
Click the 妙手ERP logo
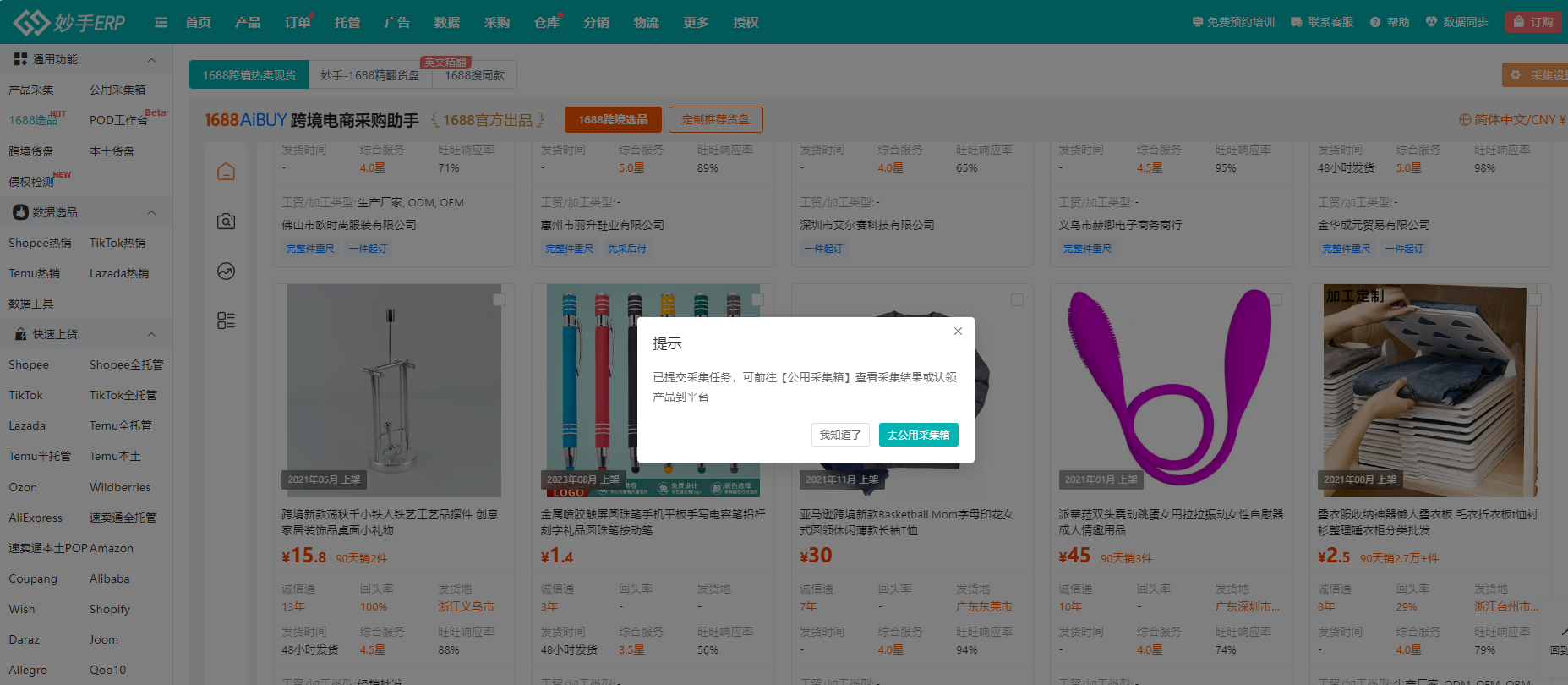pyautogui.click(x=69, y=22)
